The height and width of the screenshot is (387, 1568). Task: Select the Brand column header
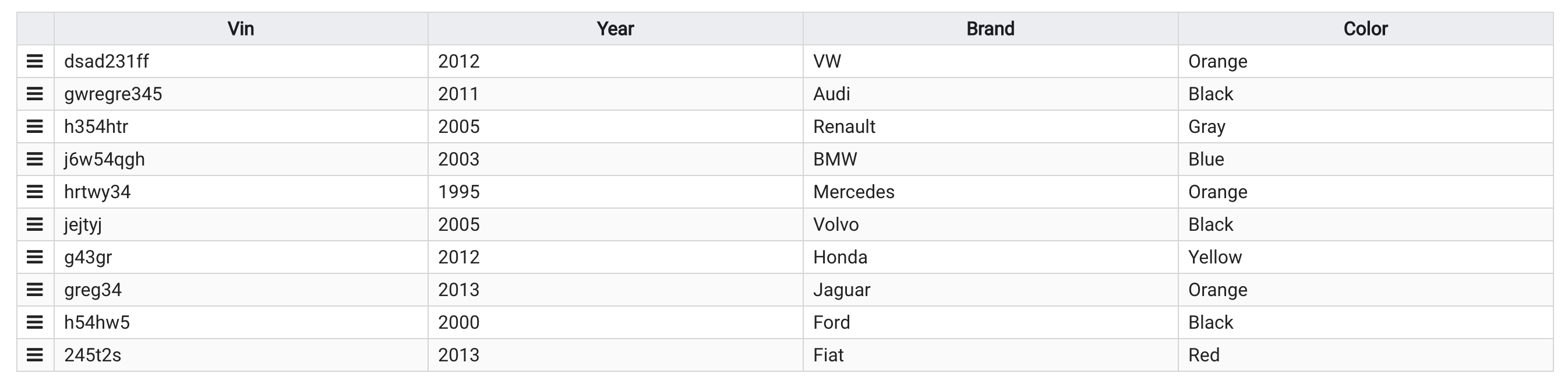point(990,29)
